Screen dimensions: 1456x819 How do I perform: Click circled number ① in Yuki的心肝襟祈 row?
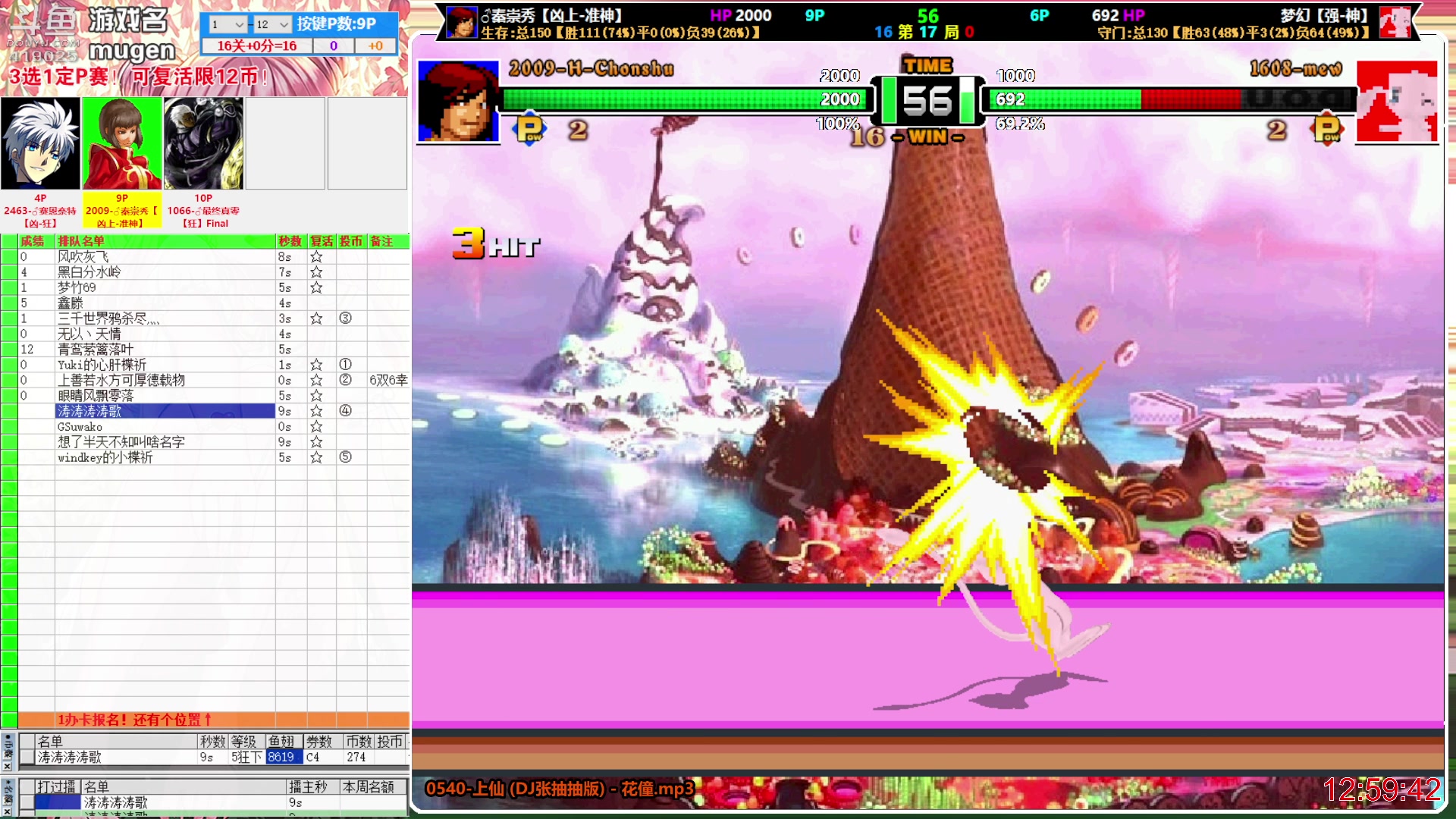point(345,365)
